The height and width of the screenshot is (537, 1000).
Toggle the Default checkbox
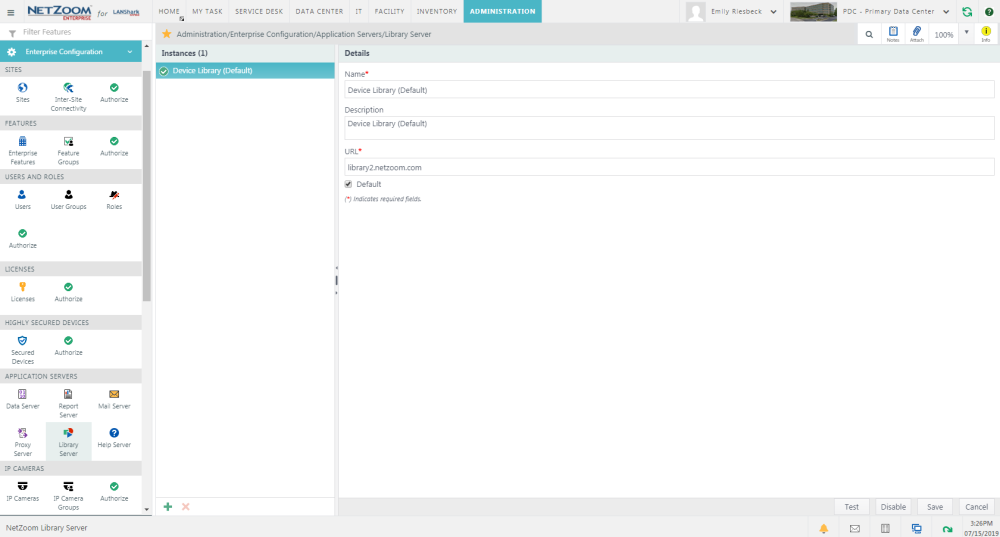(348, 184)
